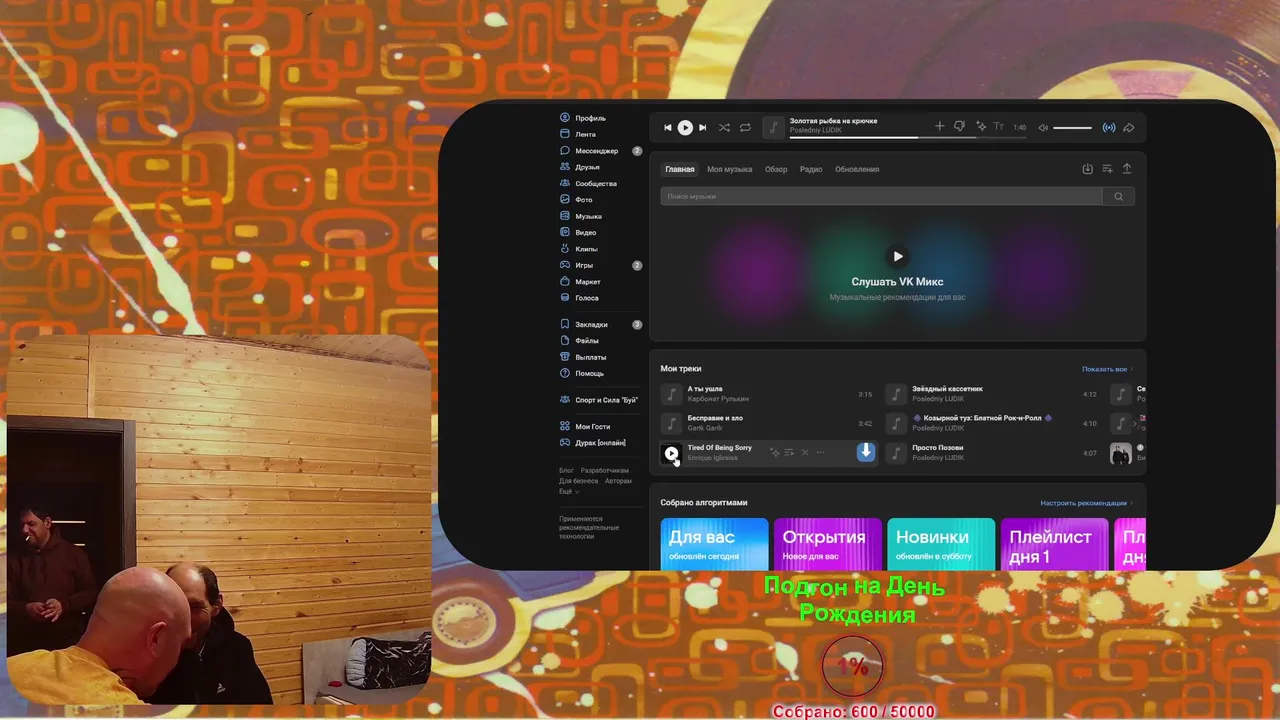Toggle broadcast music to status icon
Viewport: 1280px width, 720px height.
click(1108, 128)
